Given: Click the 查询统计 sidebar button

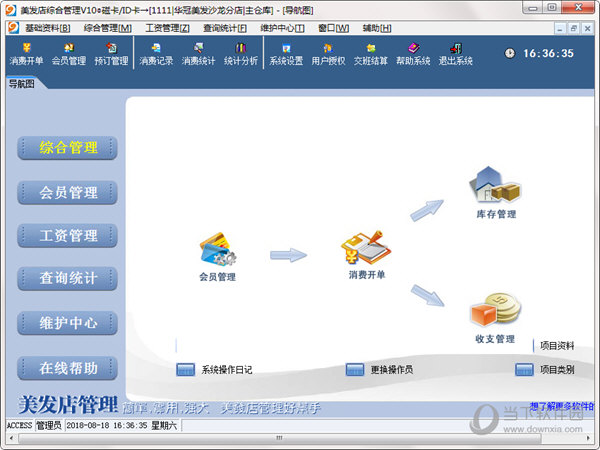Looking at the screenshot, I should point(67,278).
